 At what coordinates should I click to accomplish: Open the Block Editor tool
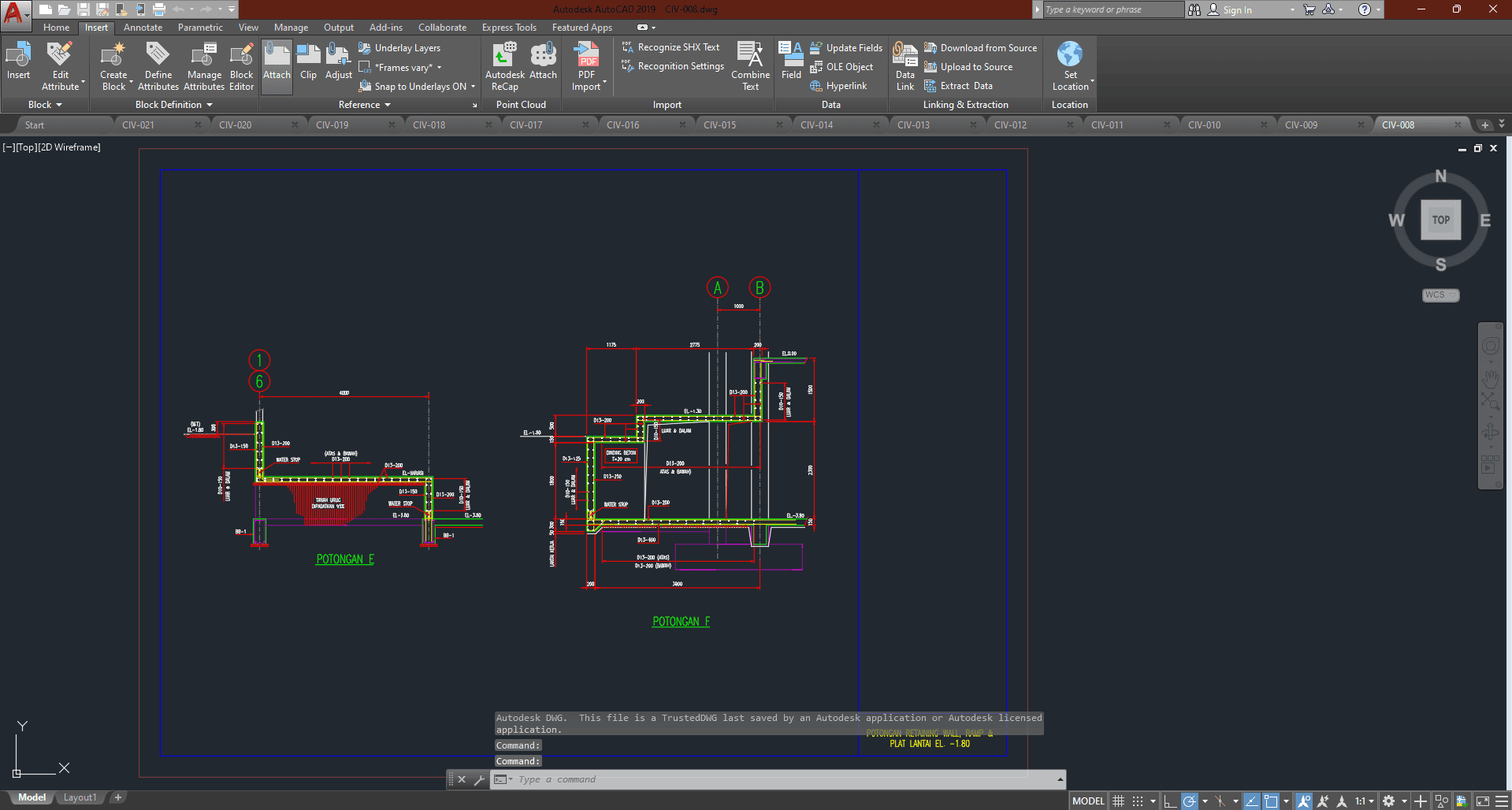241,66
